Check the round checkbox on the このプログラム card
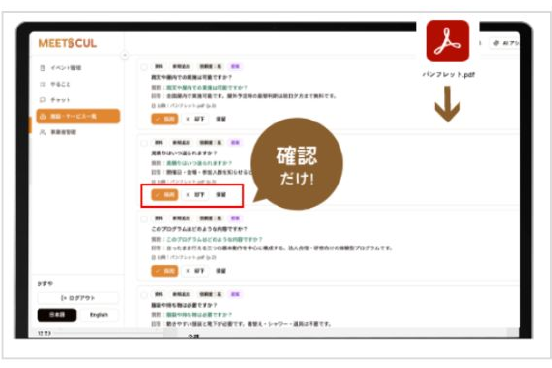Screen dimensions: 552x368 tap(144, 219)
